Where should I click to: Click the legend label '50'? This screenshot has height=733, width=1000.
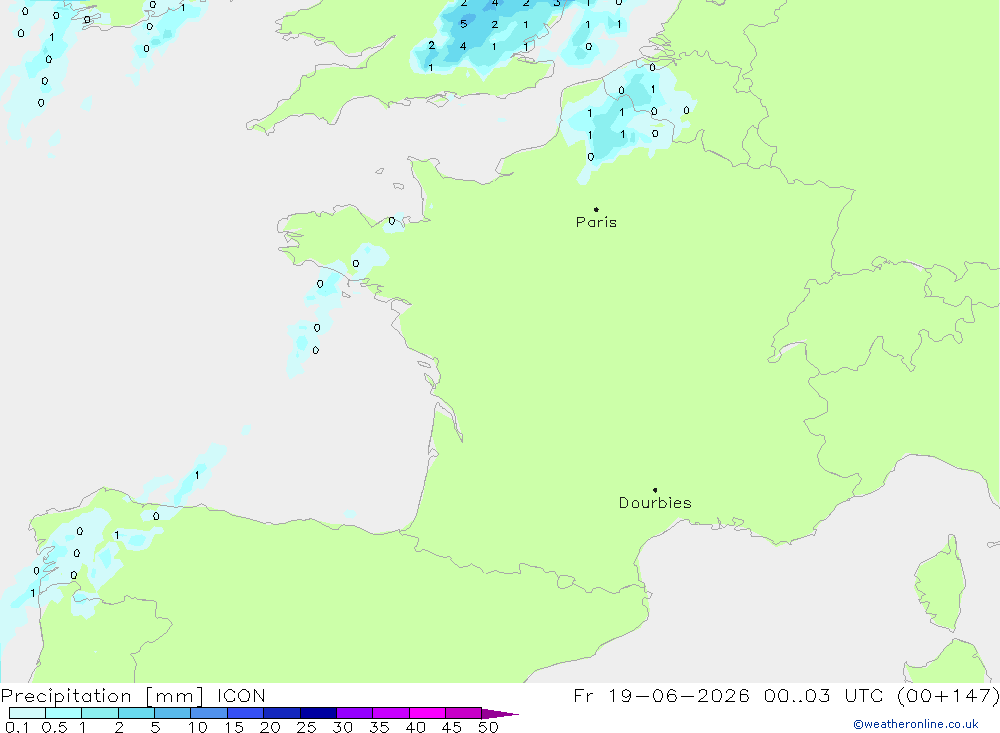point(488,727)
